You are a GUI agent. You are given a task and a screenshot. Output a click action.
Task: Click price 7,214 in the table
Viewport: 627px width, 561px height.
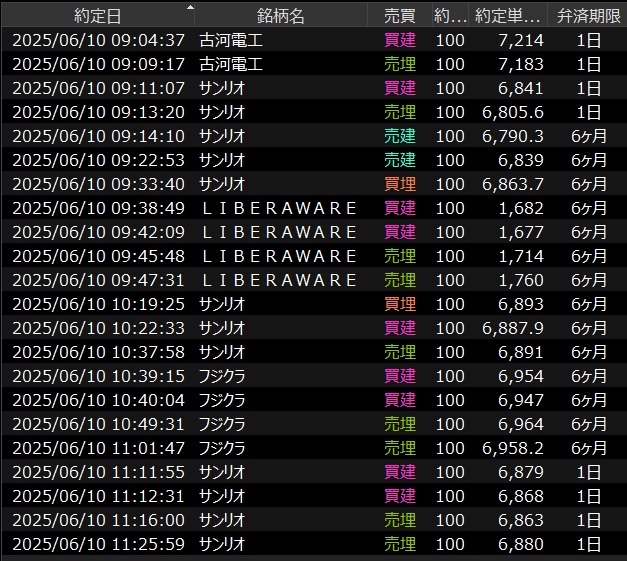click(x=521, y=40)
